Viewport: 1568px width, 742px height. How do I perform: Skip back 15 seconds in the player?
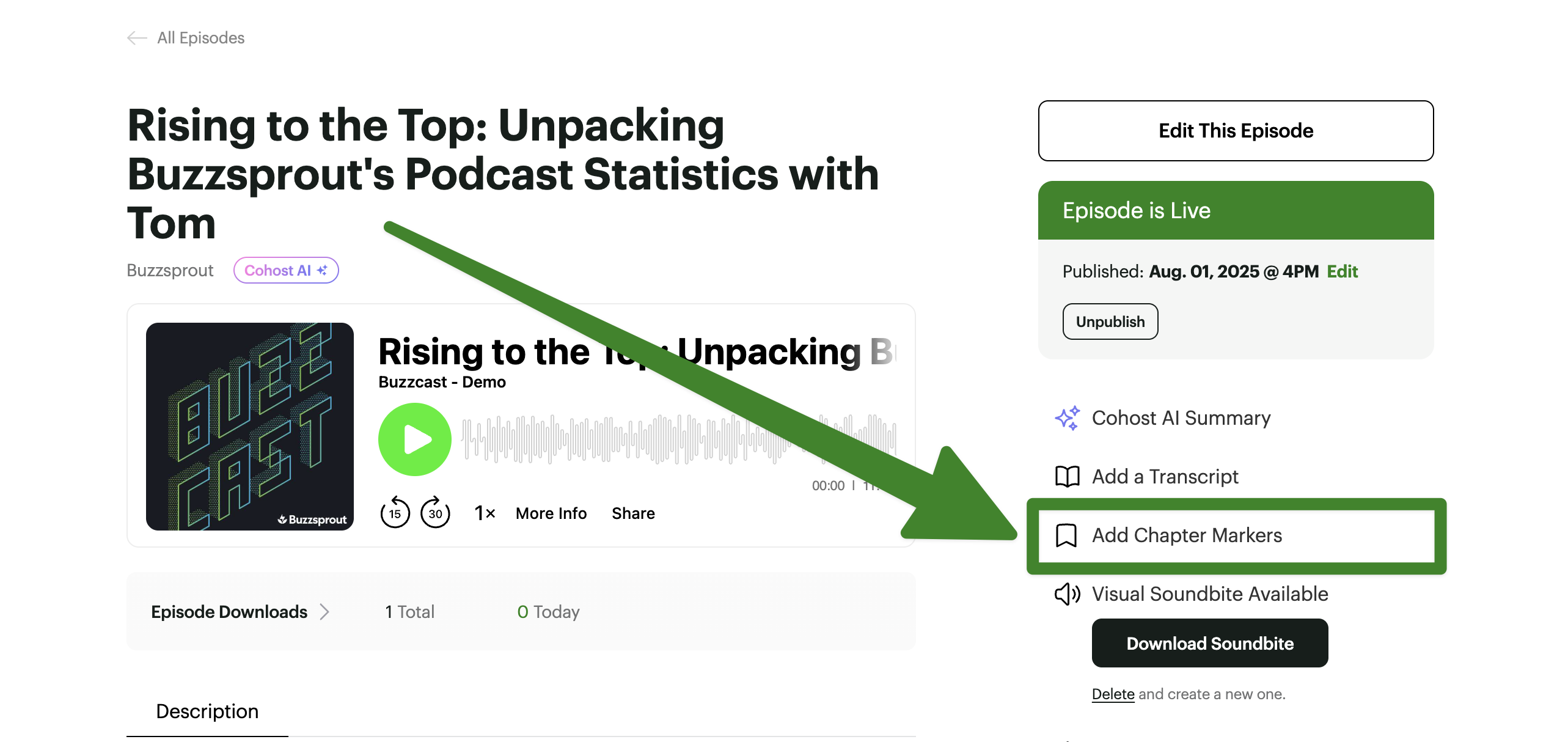(395, 512)
